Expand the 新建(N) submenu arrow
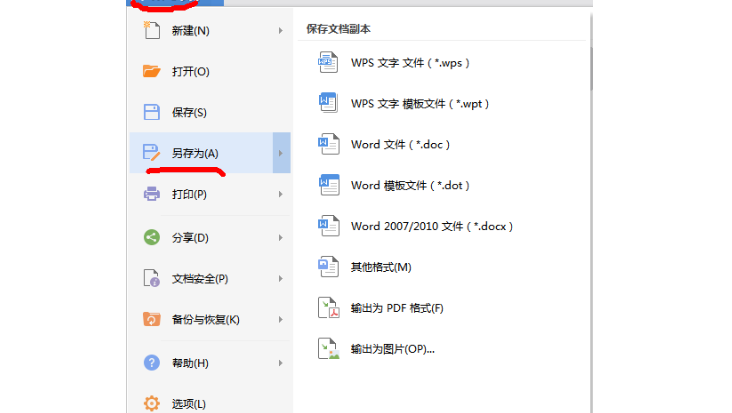732x413 pixels. 281,31
